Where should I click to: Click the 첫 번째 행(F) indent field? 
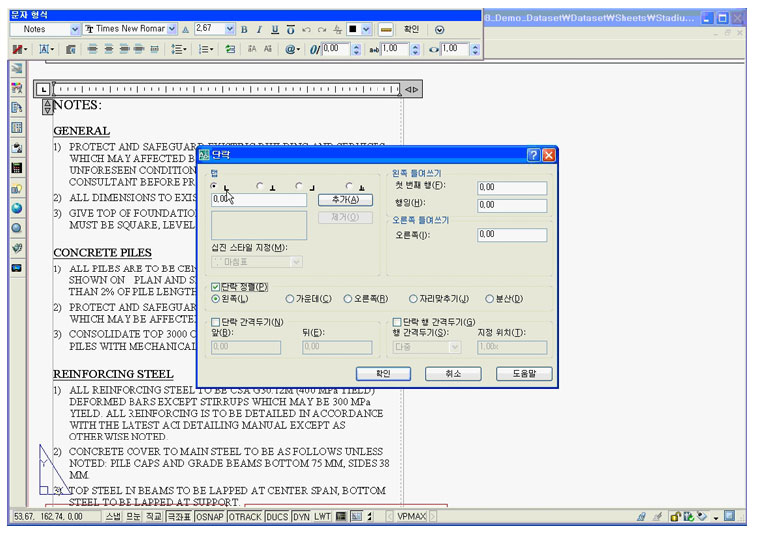coord(512,188)
